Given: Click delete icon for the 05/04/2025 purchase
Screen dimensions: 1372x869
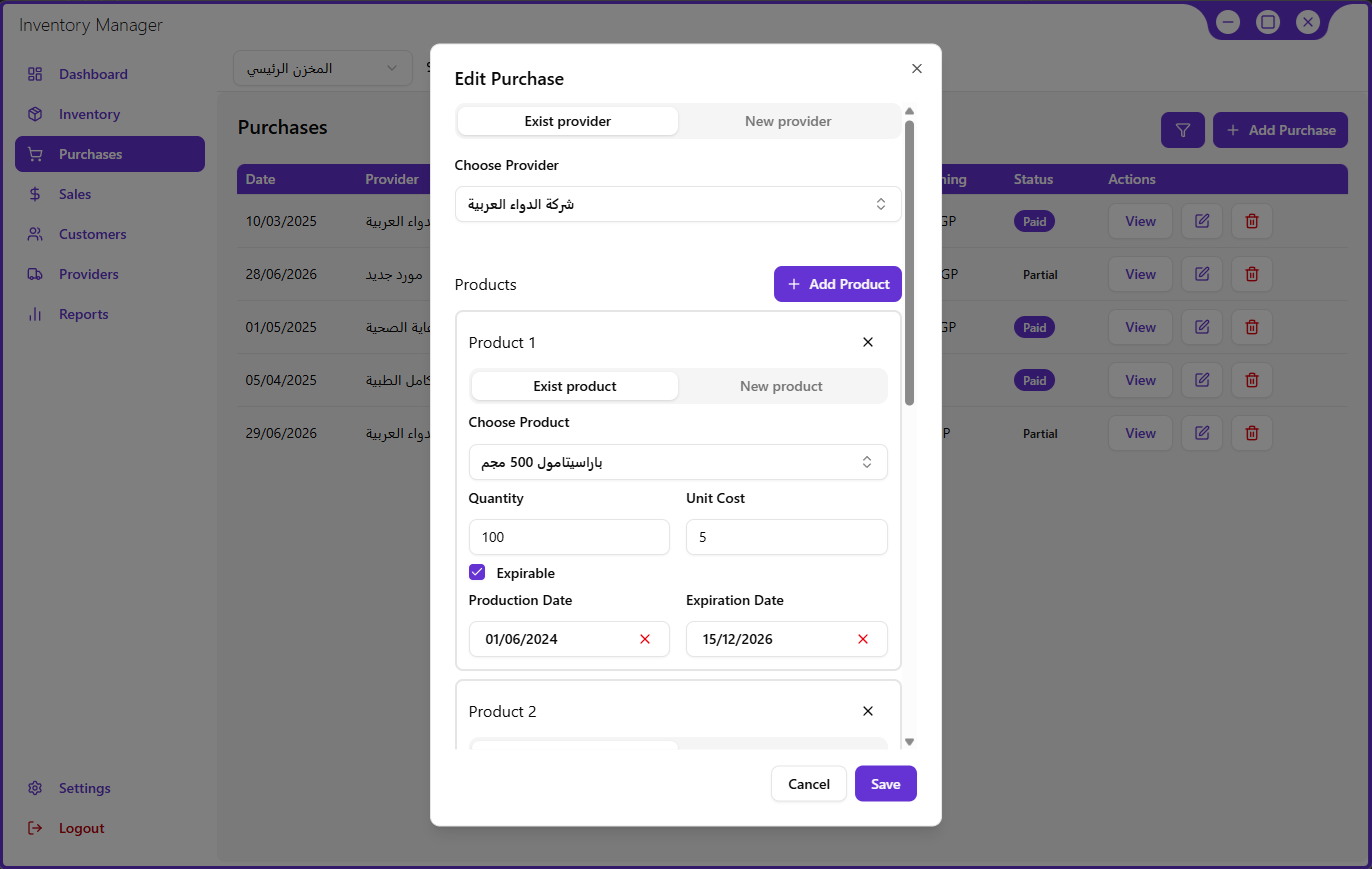Looking at the screenshot, I should click(x=1252, y=380).
